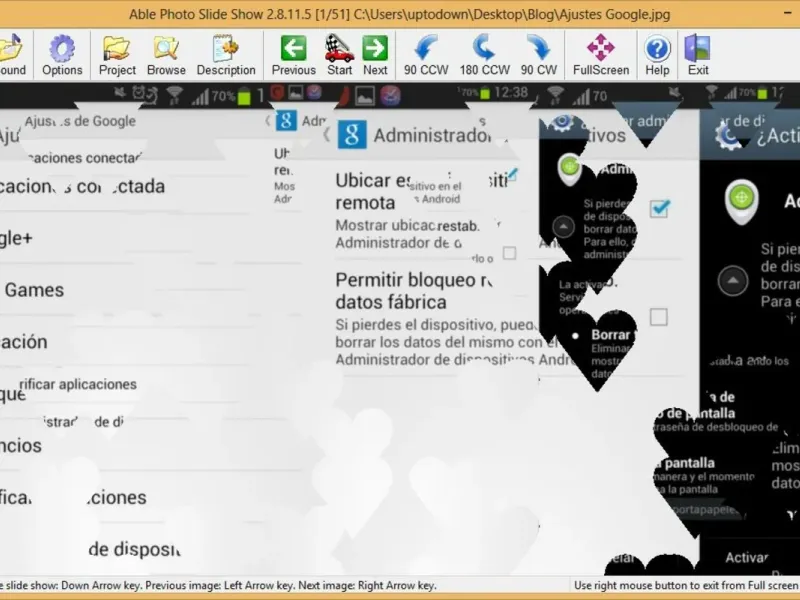Screen dimensions: 800x600
Task: Open the Project folder button
Action: [117, 55]
